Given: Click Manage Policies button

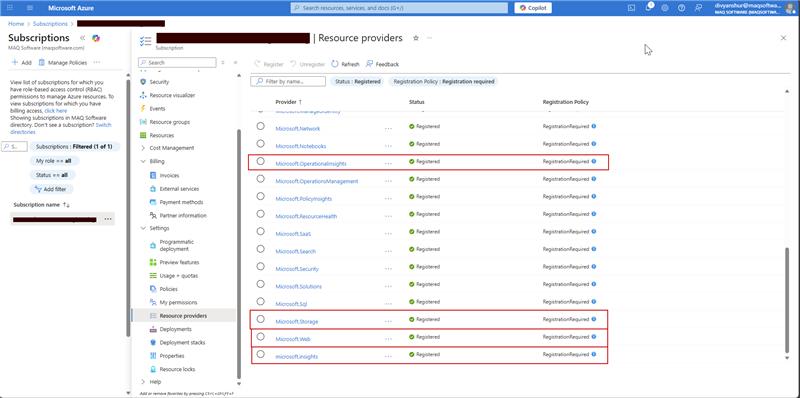Looking at the screenshot, I should [x=63, y=63].
